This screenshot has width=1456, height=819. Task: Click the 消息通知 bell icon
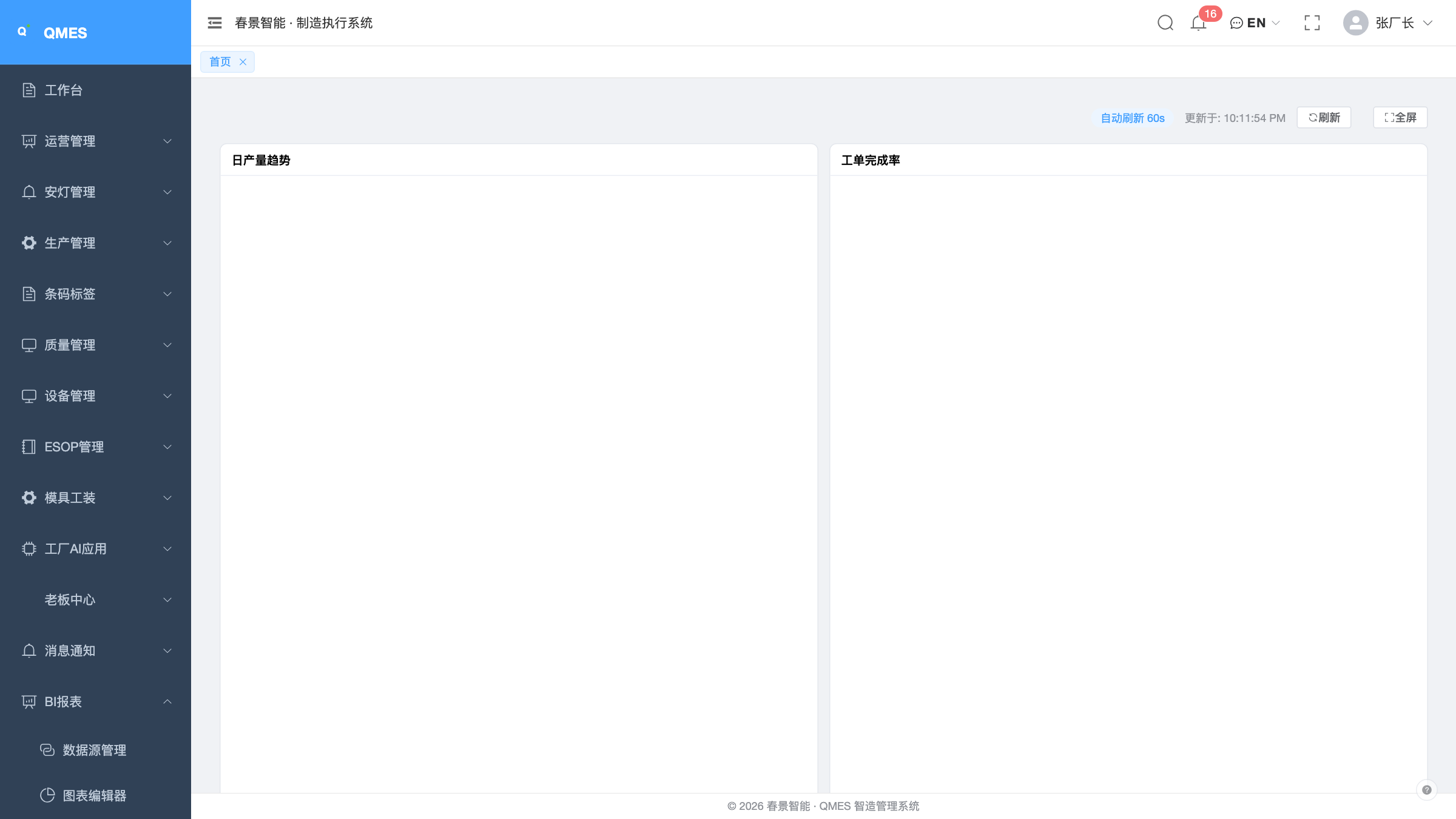29,650
